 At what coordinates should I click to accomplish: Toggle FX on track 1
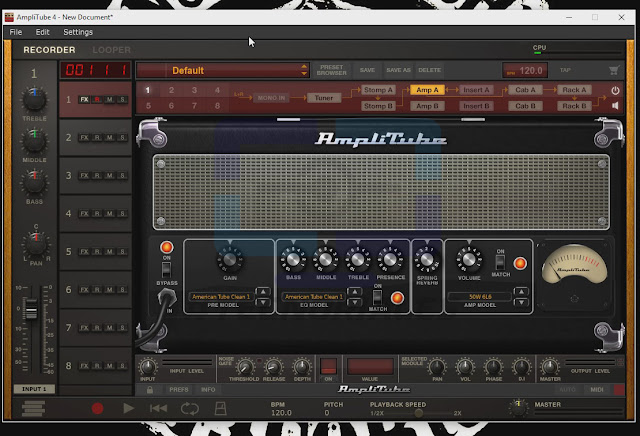tap(84, 100)
